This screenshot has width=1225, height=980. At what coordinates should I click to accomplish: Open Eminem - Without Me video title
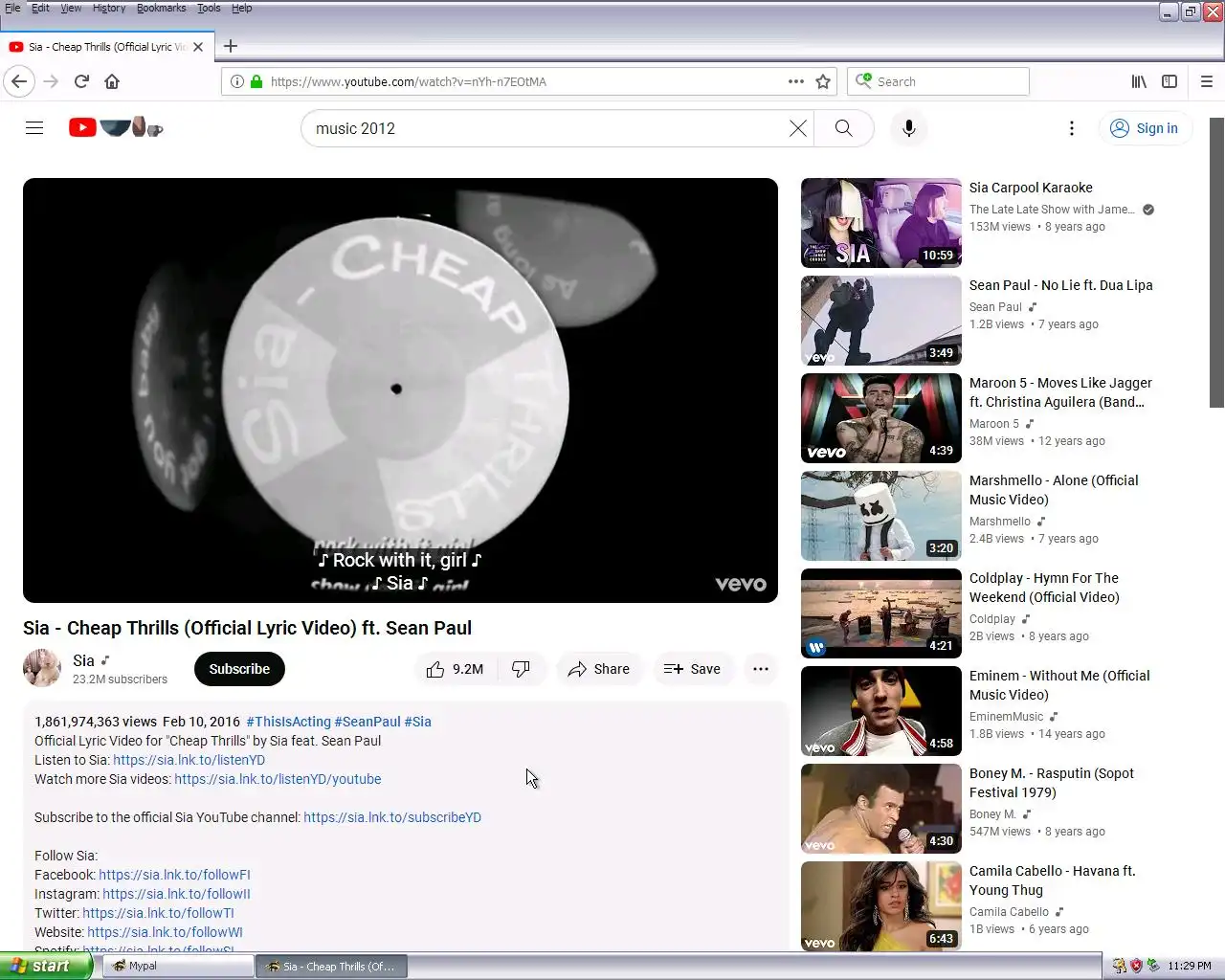(1059, 685)
